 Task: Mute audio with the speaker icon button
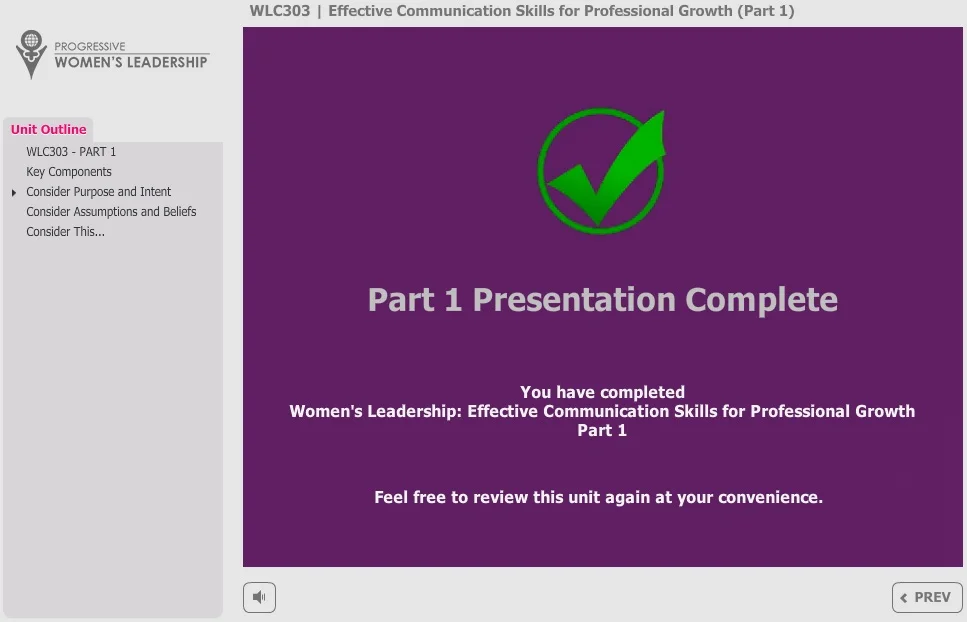[259, 597]
